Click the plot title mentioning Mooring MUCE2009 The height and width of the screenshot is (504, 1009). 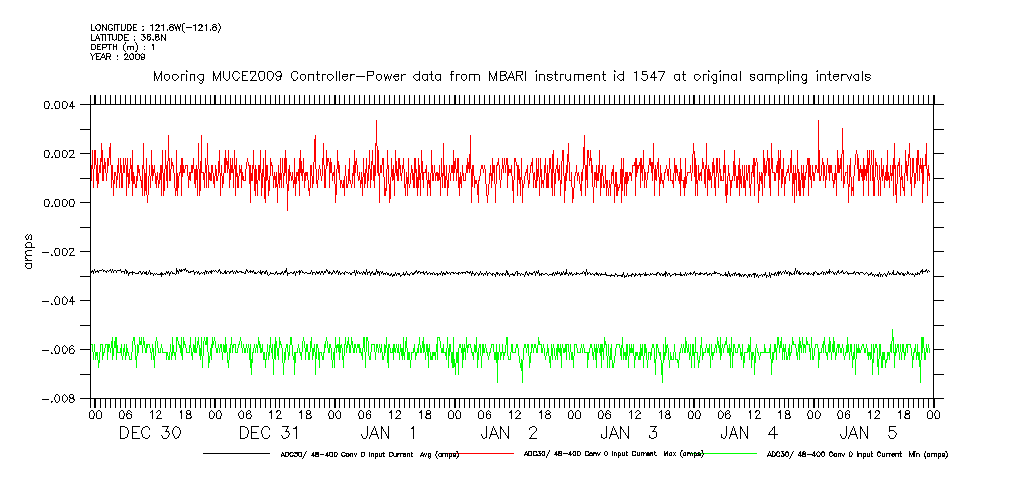pos(510,76)
